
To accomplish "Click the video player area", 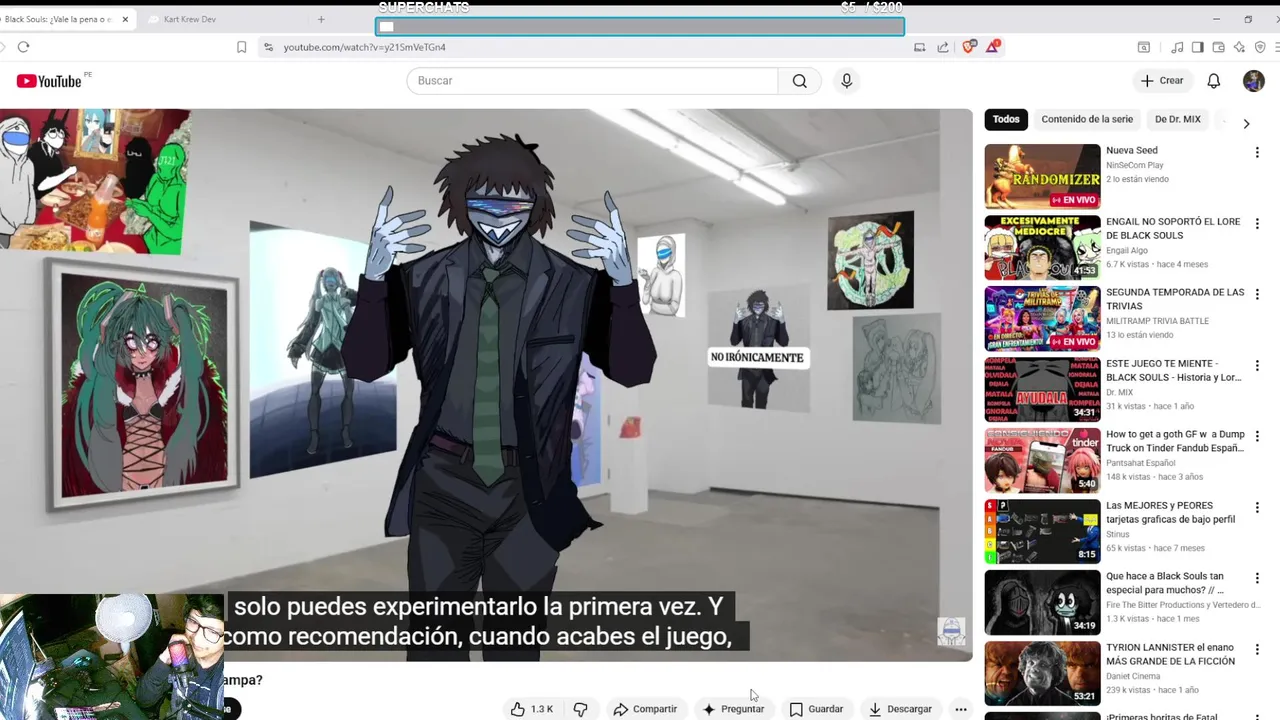I will 486,384.
